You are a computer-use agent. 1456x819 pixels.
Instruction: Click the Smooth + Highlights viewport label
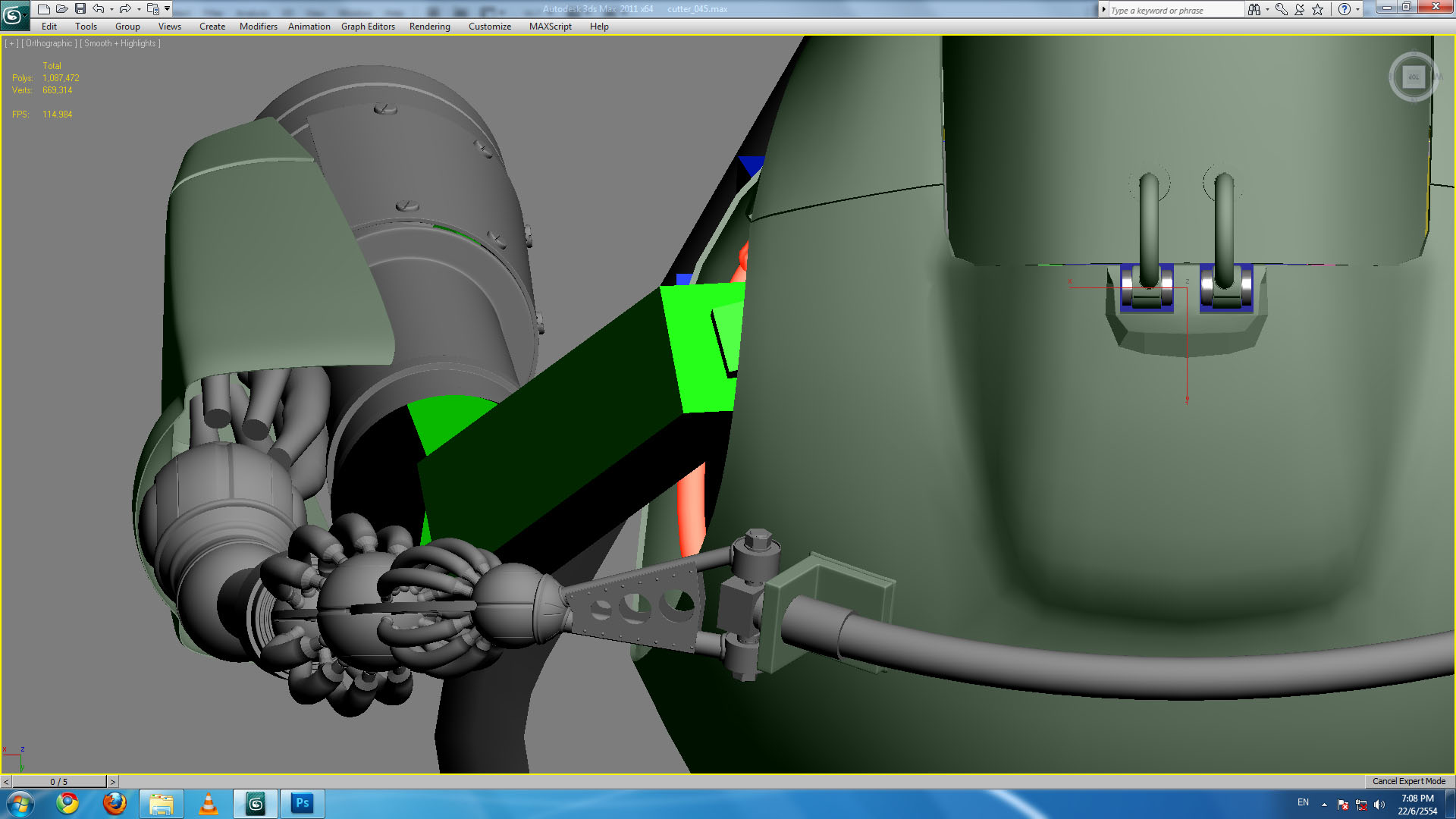121,43
